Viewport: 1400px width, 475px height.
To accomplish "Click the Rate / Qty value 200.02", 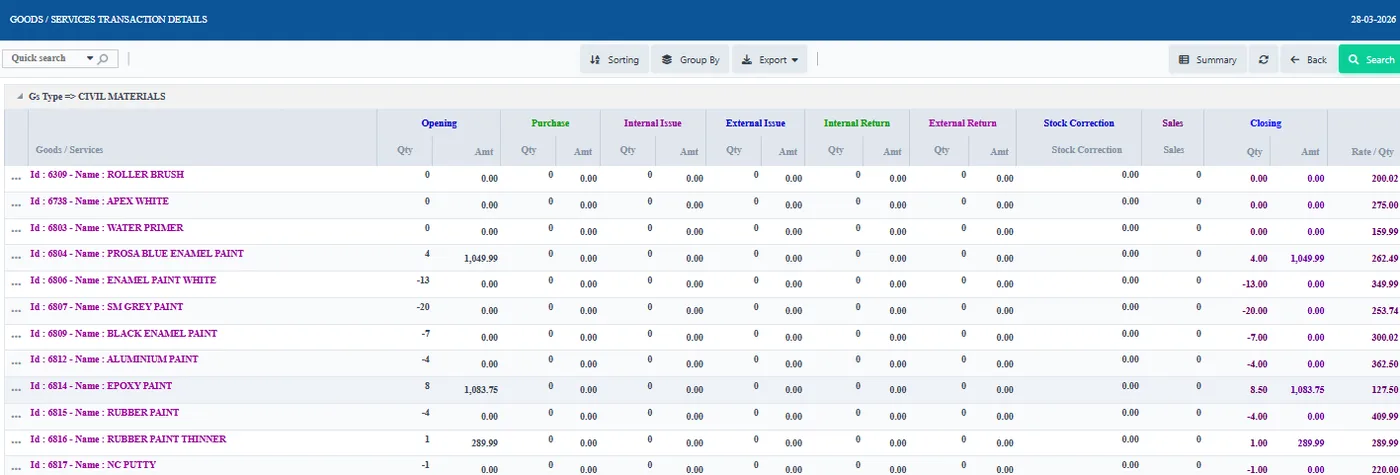I will (x=1385, y=179).
